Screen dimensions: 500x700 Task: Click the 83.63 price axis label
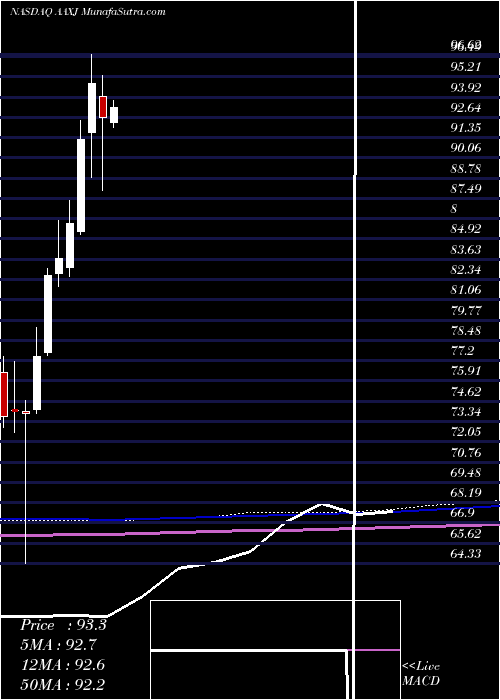[466, 249]
